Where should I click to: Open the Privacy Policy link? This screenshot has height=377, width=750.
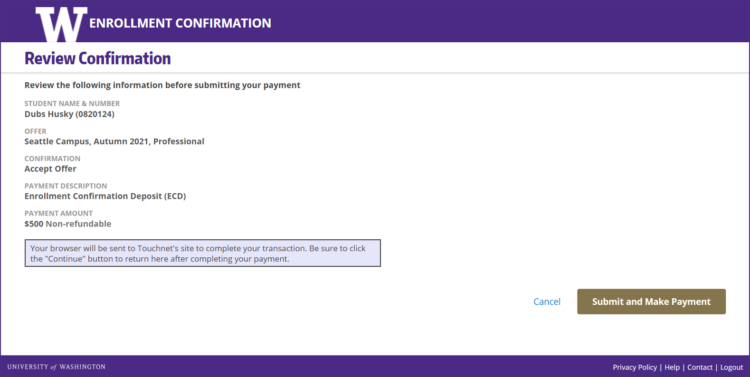pyautogui.click(x=635, y=367)
